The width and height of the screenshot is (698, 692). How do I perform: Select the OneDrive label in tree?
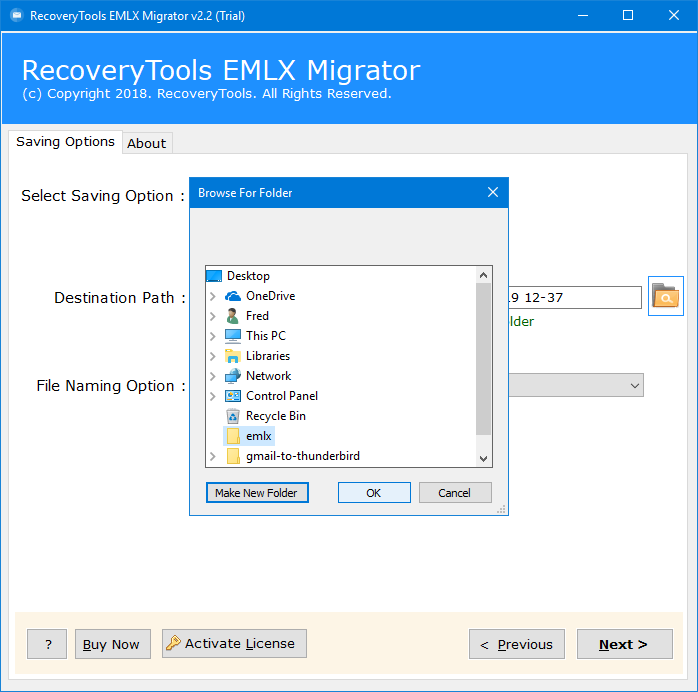(x=271, y=296)
